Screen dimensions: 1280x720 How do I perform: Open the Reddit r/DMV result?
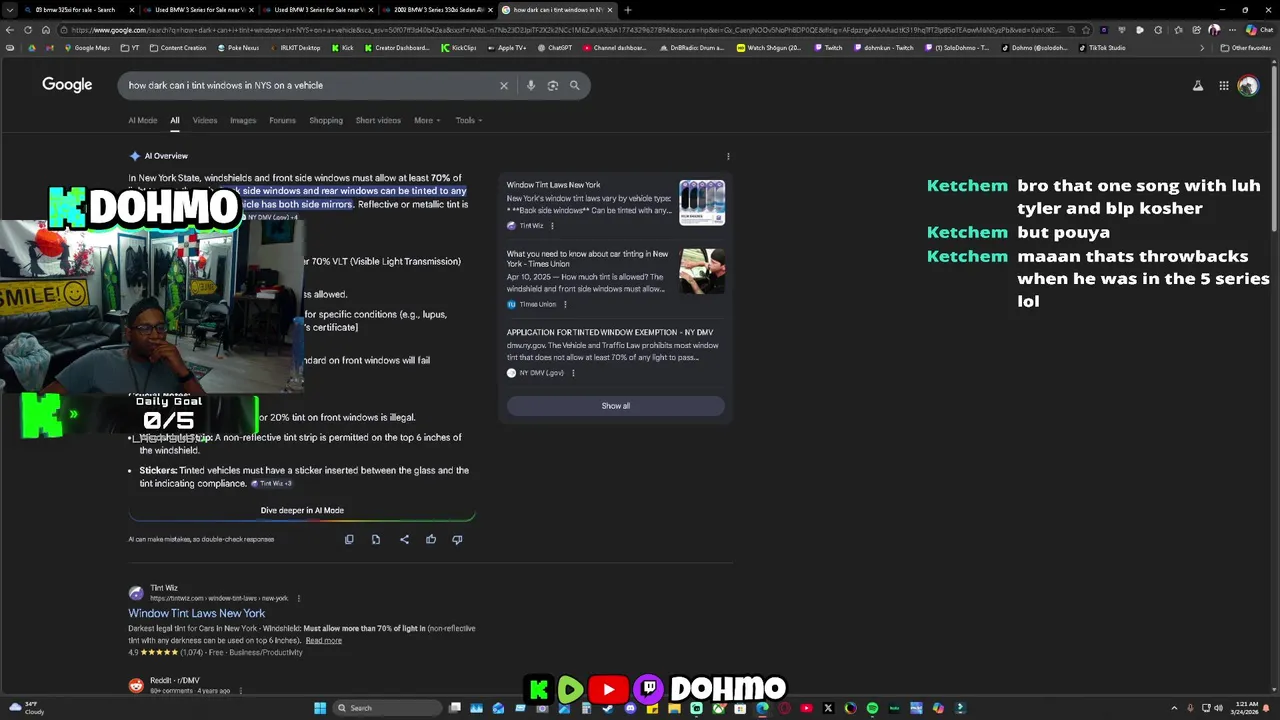(x=175, y=681)
